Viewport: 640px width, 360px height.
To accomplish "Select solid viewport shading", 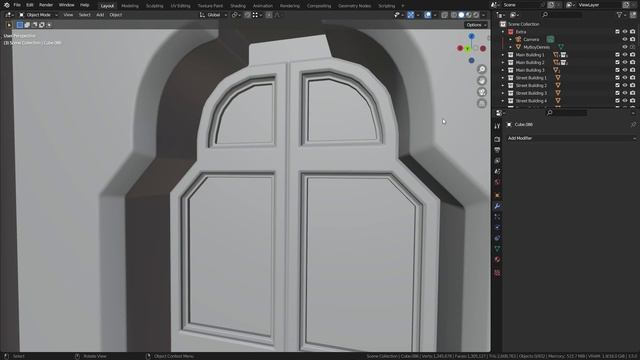I will [461, 15].
